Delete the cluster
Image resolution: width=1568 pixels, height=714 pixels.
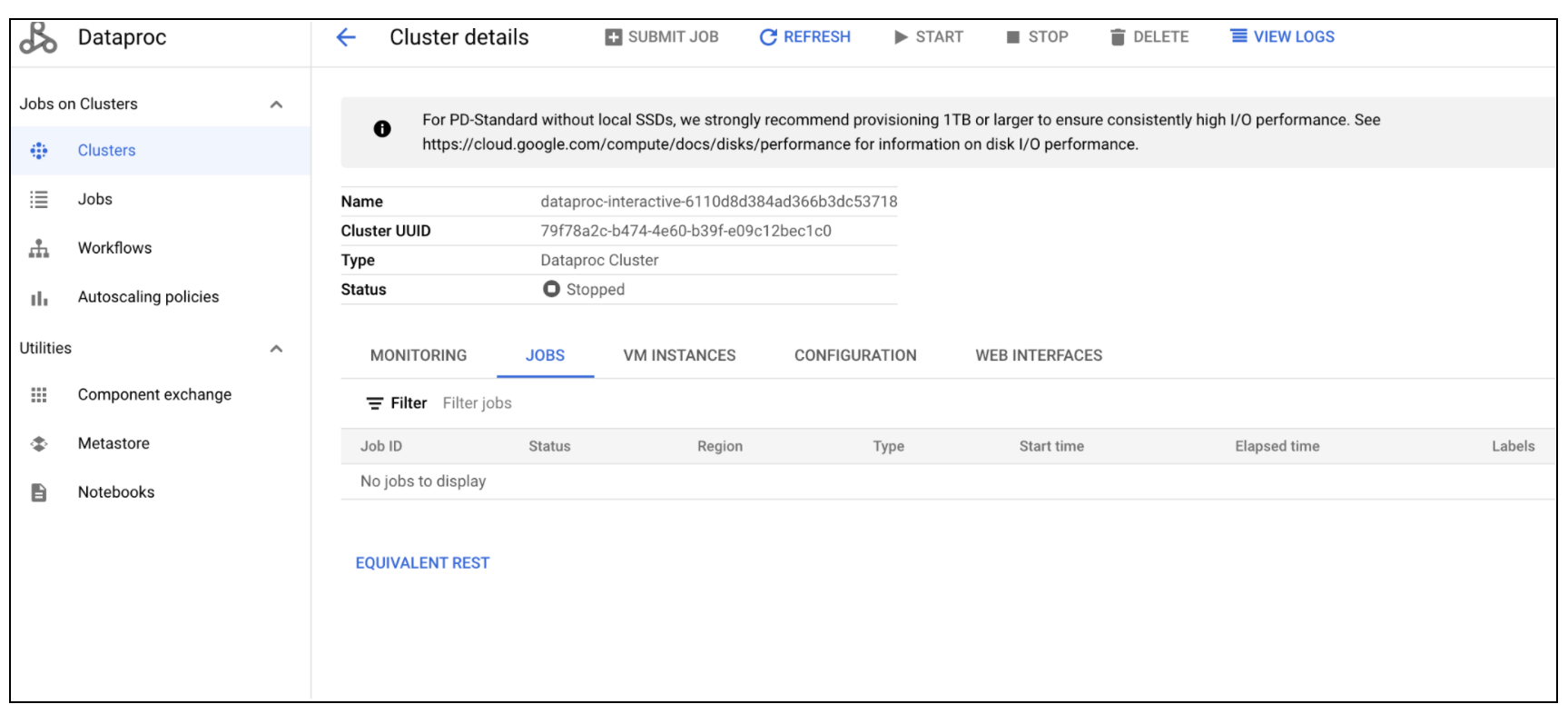[x=1149, y=37]
